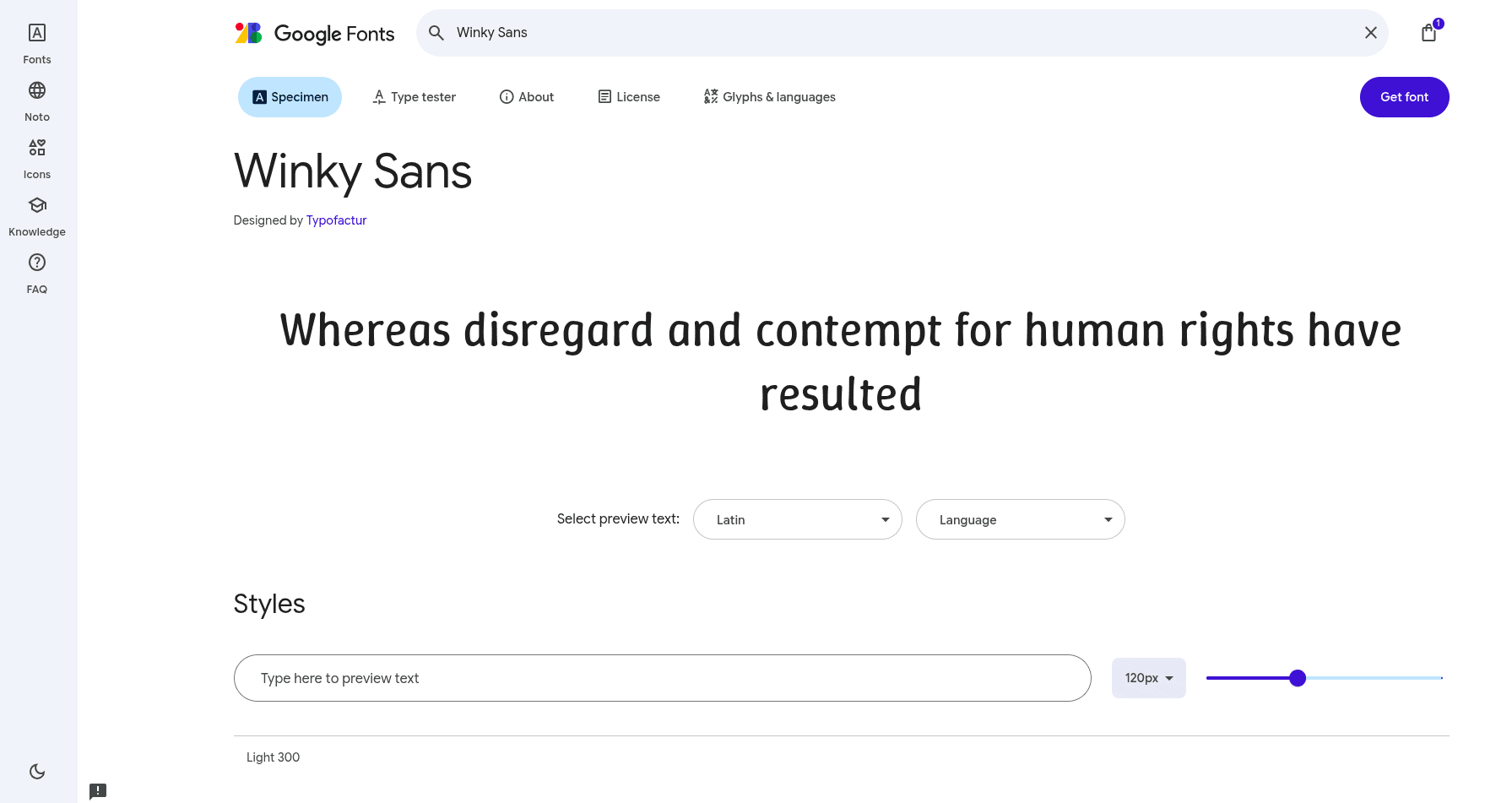
Task: Clear the search field with the X
Action: (x=1371, y=32)
